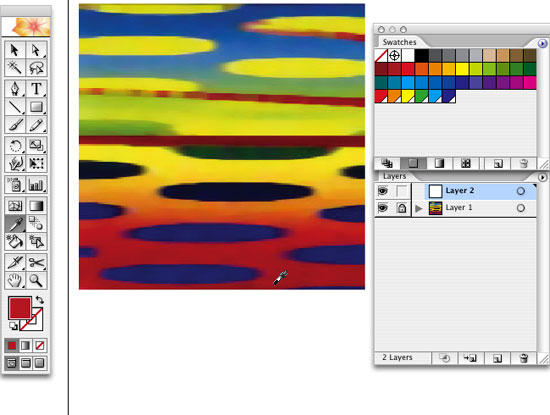Select the Eyedropper tool
Image resolution: width=550 pixels, height=415 pixels.
coord(15,224)
